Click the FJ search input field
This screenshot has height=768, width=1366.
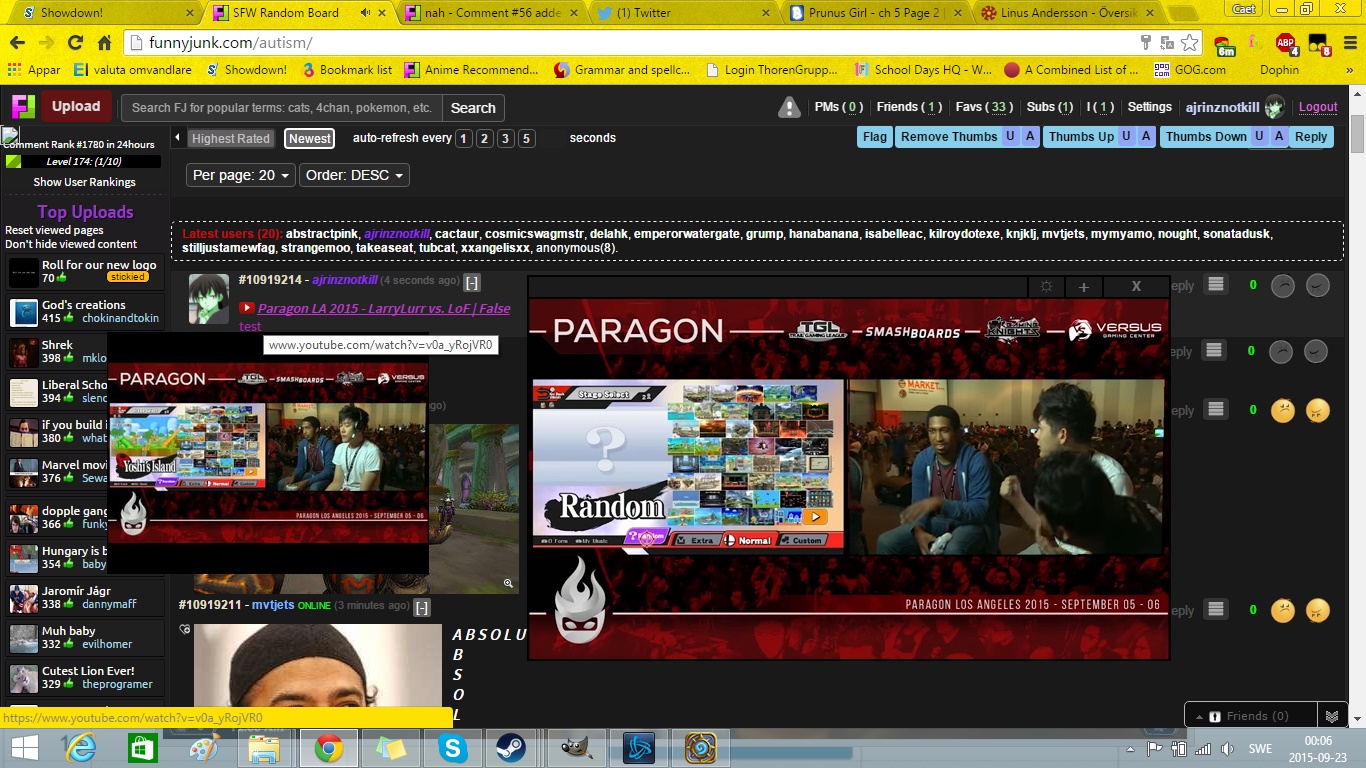282,108
